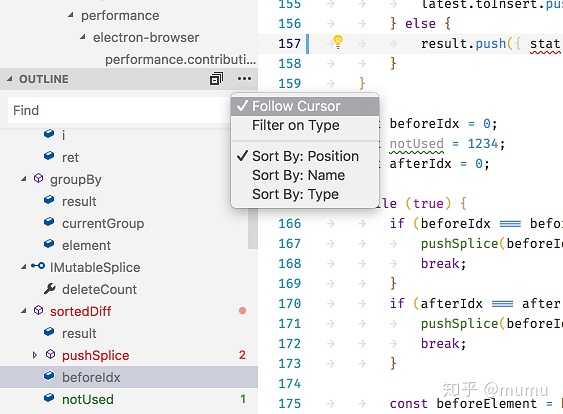
Task: Click the interface icon next to IMutableSplice
Action: click(x=38, y=266)
